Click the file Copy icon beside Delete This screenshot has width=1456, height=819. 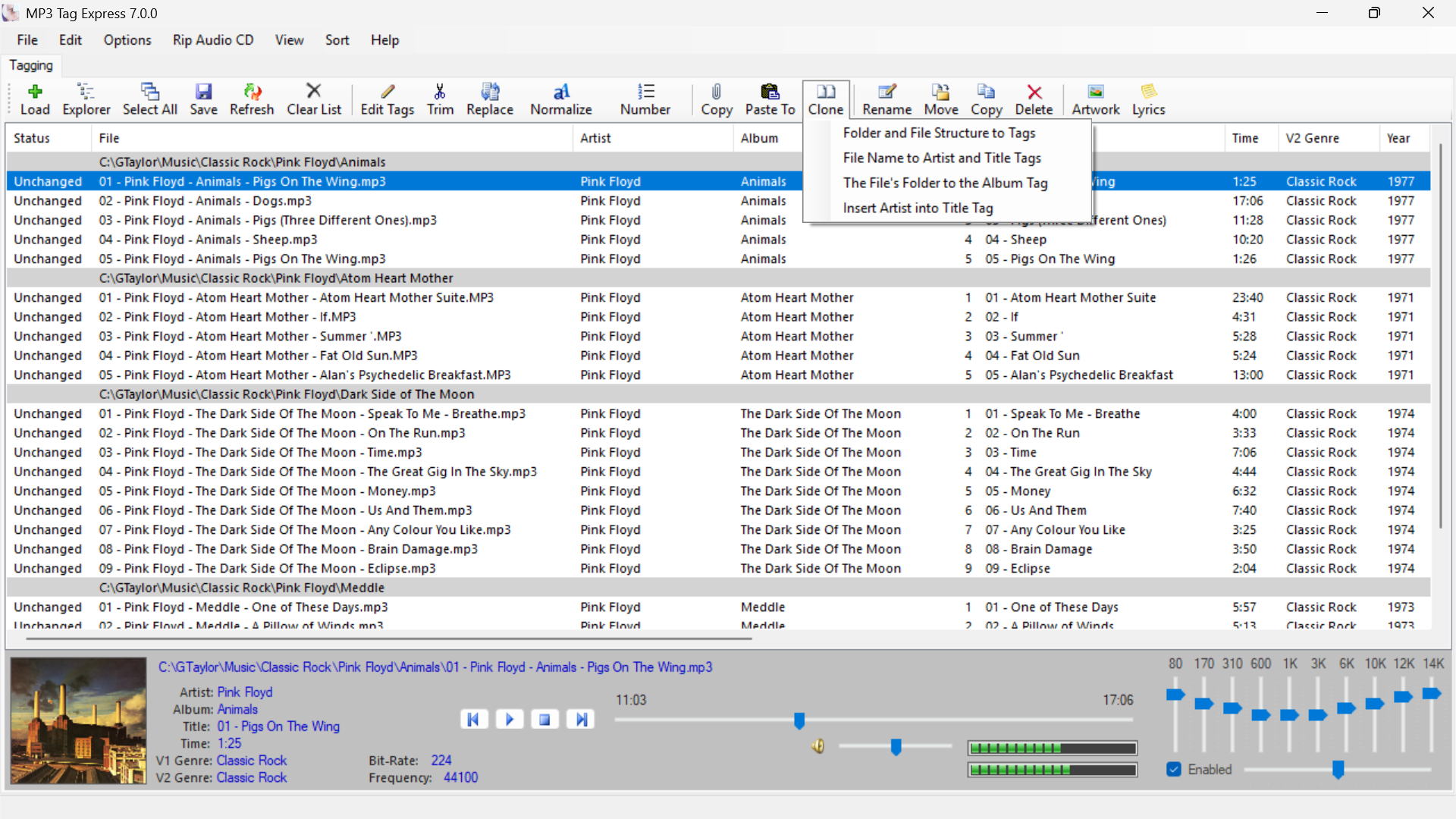[987, 99]
